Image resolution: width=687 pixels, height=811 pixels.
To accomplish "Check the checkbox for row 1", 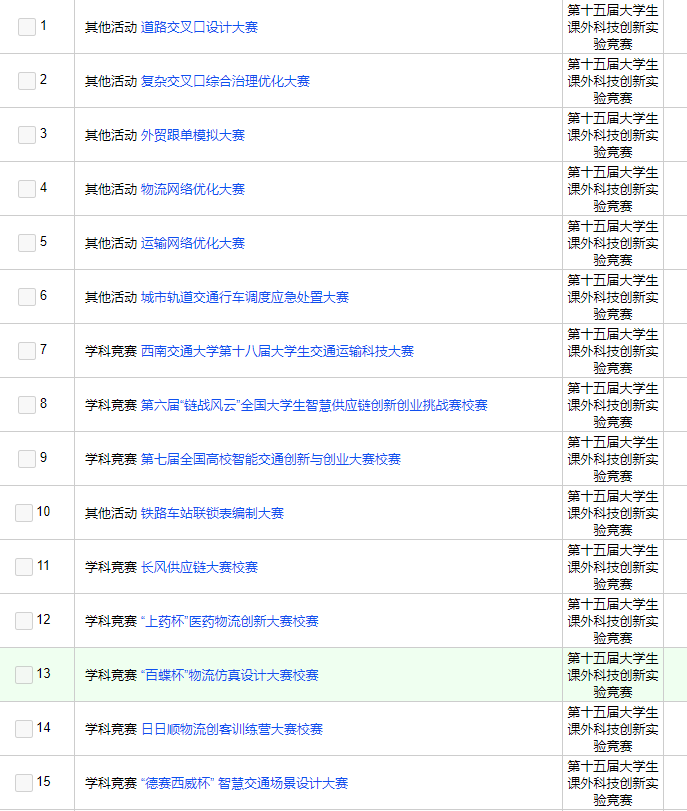I will tap(26, 27).
